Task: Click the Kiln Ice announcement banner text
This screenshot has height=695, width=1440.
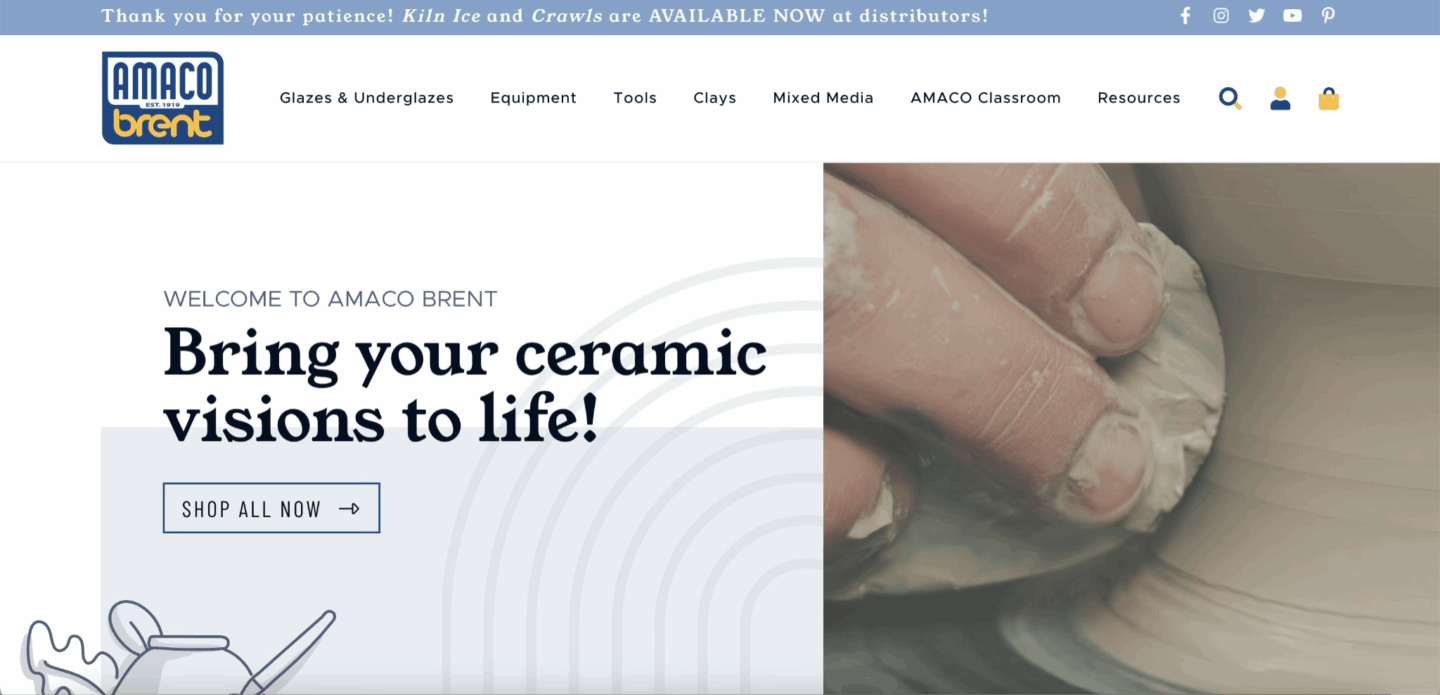Action: click(545, 16)
